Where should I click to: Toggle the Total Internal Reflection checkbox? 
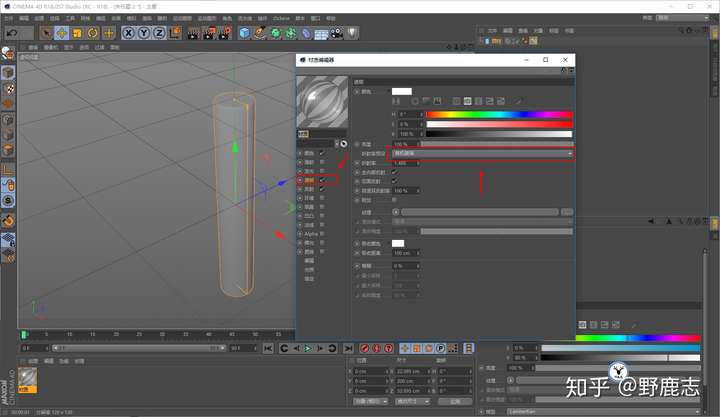394,172
